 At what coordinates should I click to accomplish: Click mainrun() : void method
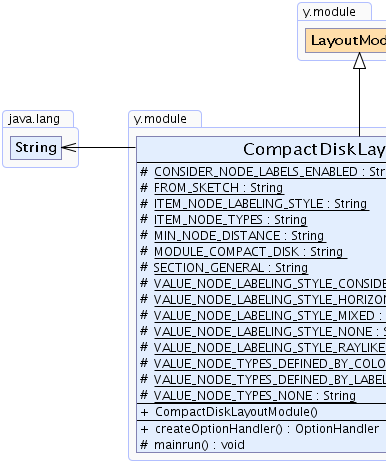point(199,445)
